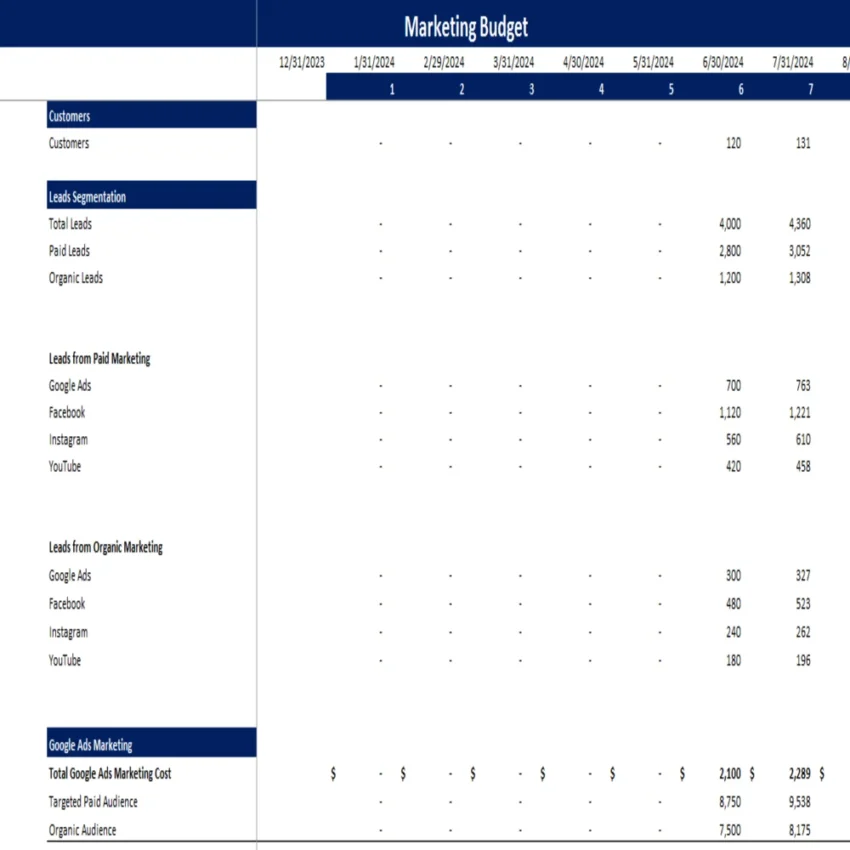Click the Organic Leads row label

pyautogui.click(x=75, y=278)
